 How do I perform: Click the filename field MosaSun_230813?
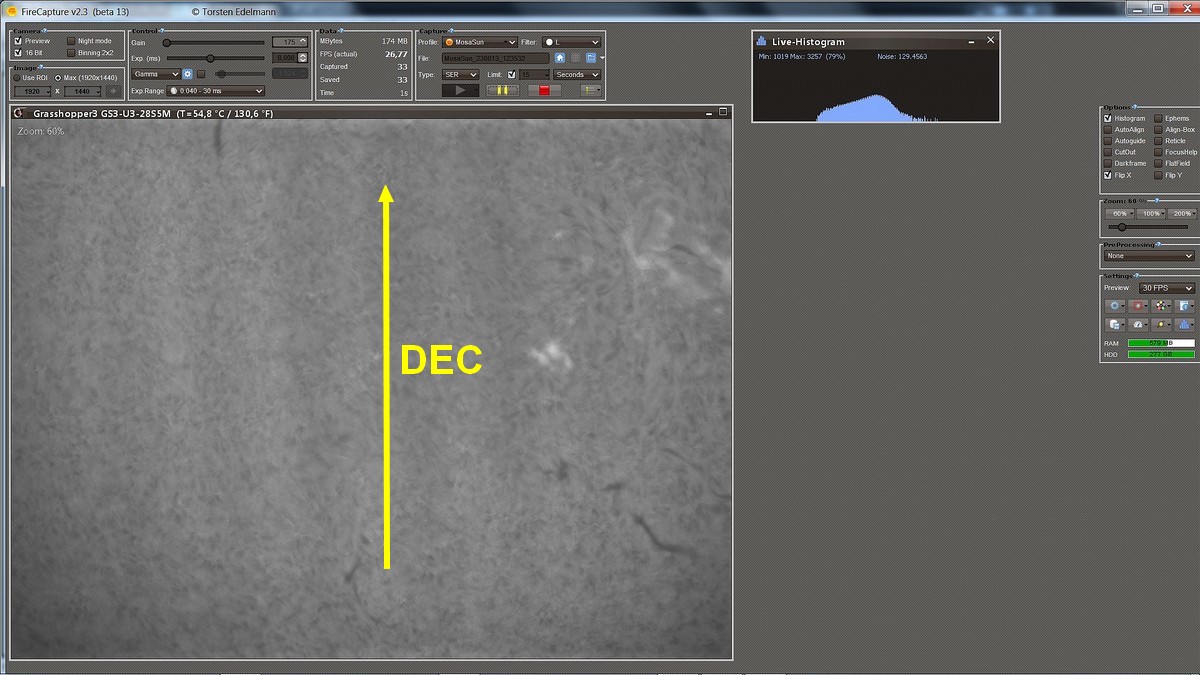pyautogui.click(x=495, y=58)
